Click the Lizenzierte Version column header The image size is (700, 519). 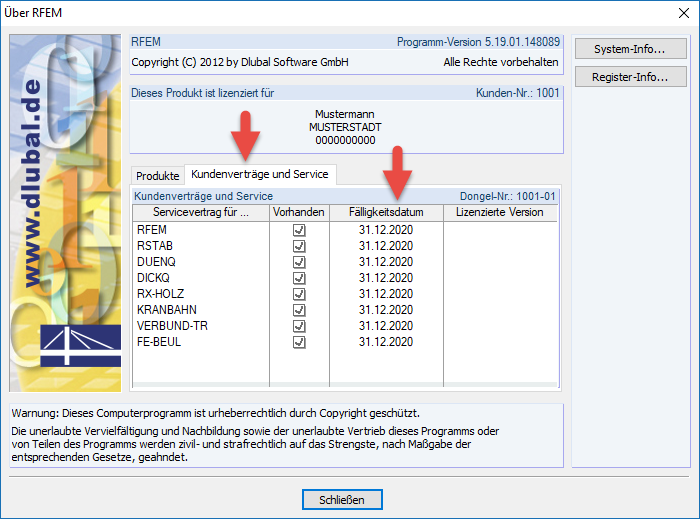500,212
